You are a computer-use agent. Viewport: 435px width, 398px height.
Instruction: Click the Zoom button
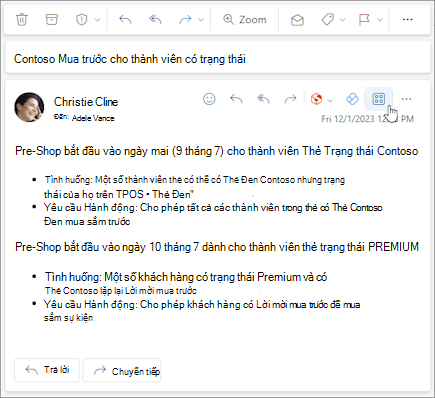coord(245,20)
